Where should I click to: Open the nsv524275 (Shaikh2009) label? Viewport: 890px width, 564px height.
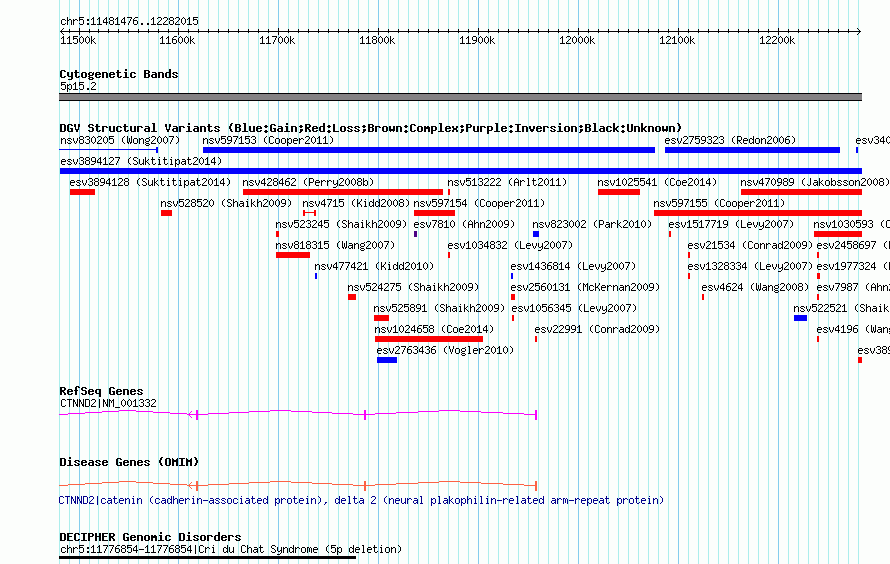[x=413, y=287]
